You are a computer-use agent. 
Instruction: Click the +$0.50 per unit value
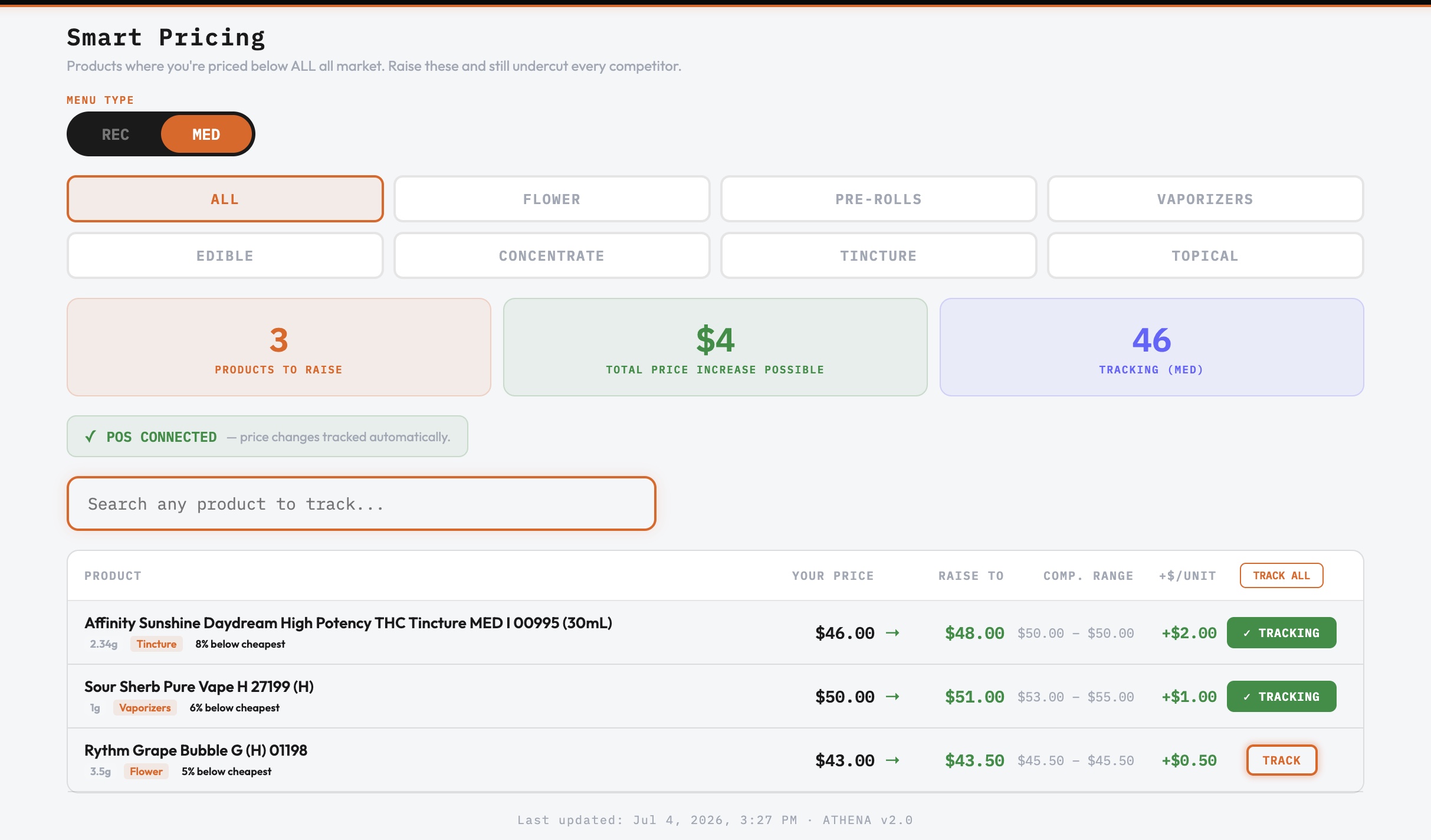coord(1189,760)
